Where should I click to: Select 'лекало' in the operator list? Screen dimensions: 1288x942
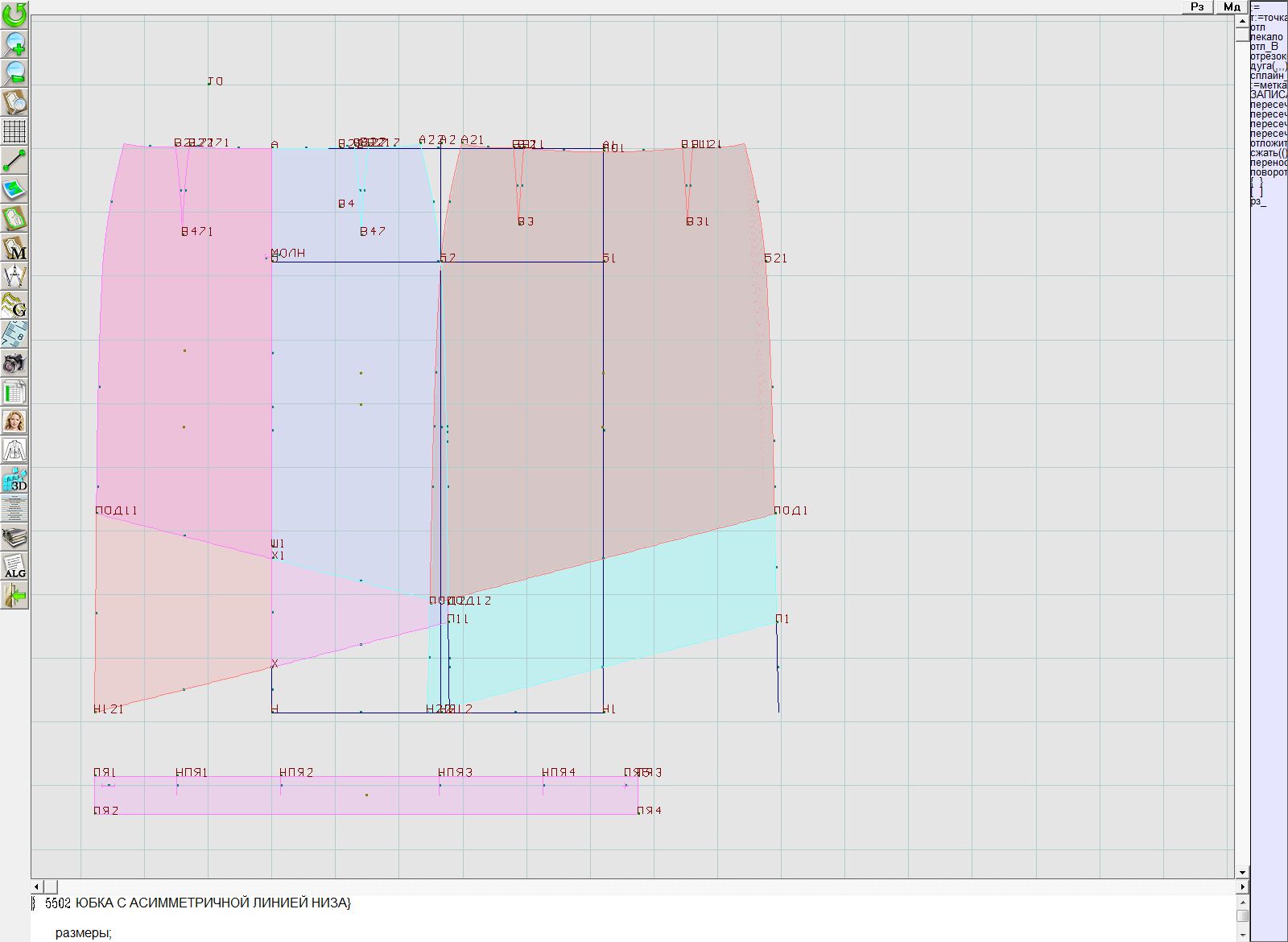(x=1266, y=37)
